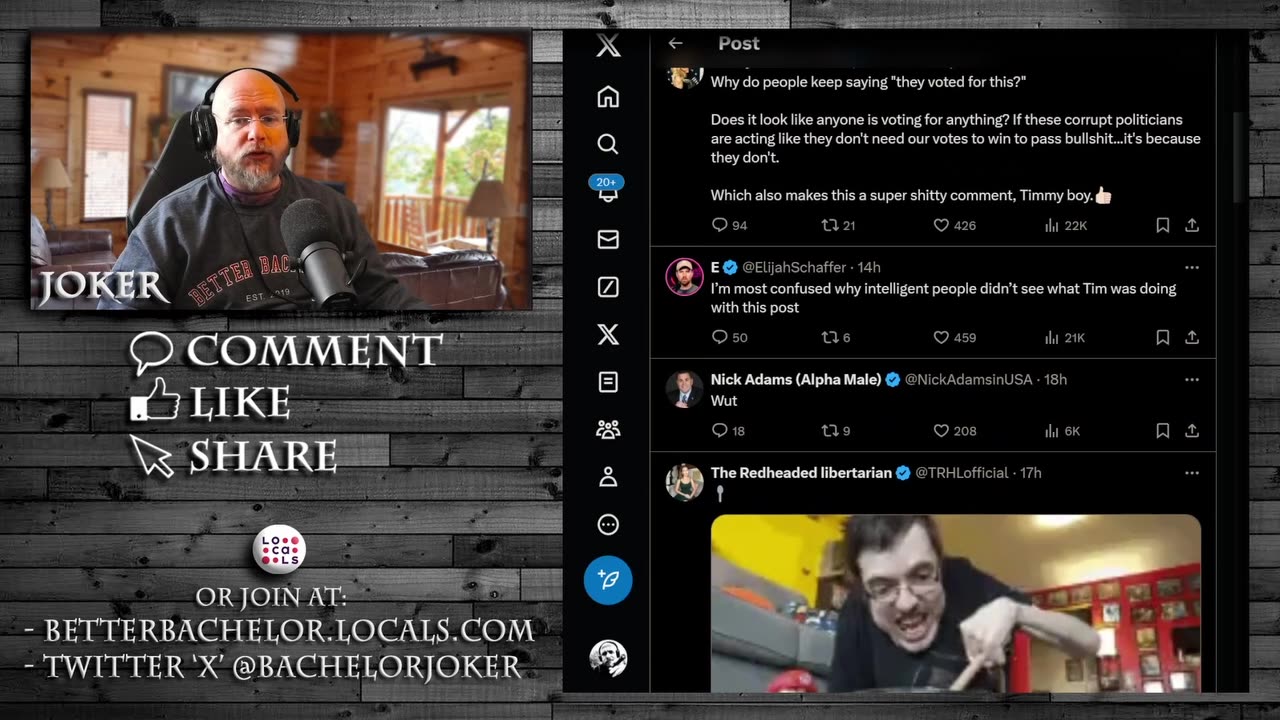Repost Nick Adams post with 9 reposts
Screen dimensions: 1280x720
click(836, 431)
